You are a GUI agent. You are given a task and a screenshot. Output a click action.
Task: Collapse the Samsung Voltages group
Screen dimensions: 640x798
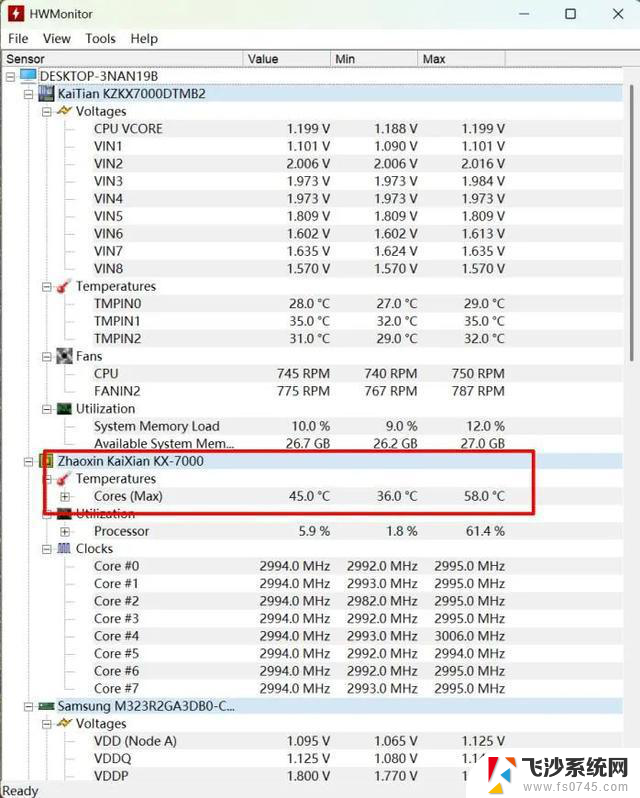click(x=47, y=724)
